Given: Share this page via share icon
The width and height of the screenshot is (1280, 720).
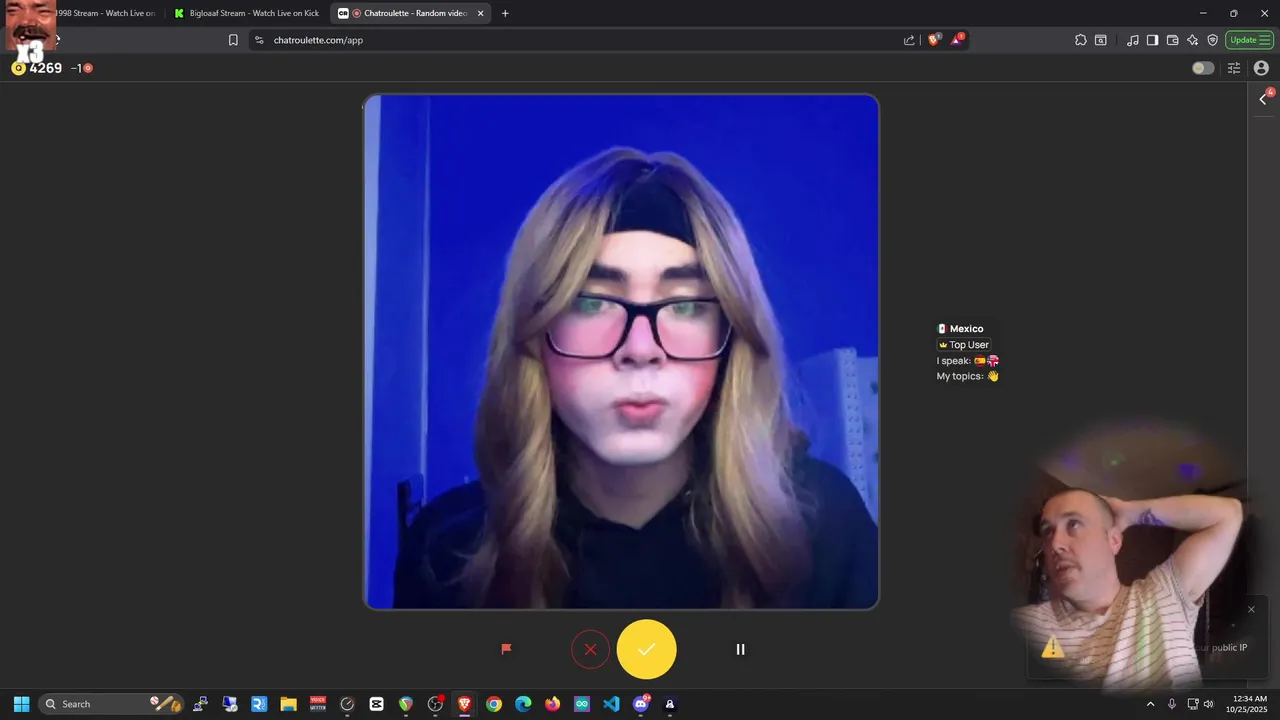Looking at the screenshot, I should click(909, 40).
